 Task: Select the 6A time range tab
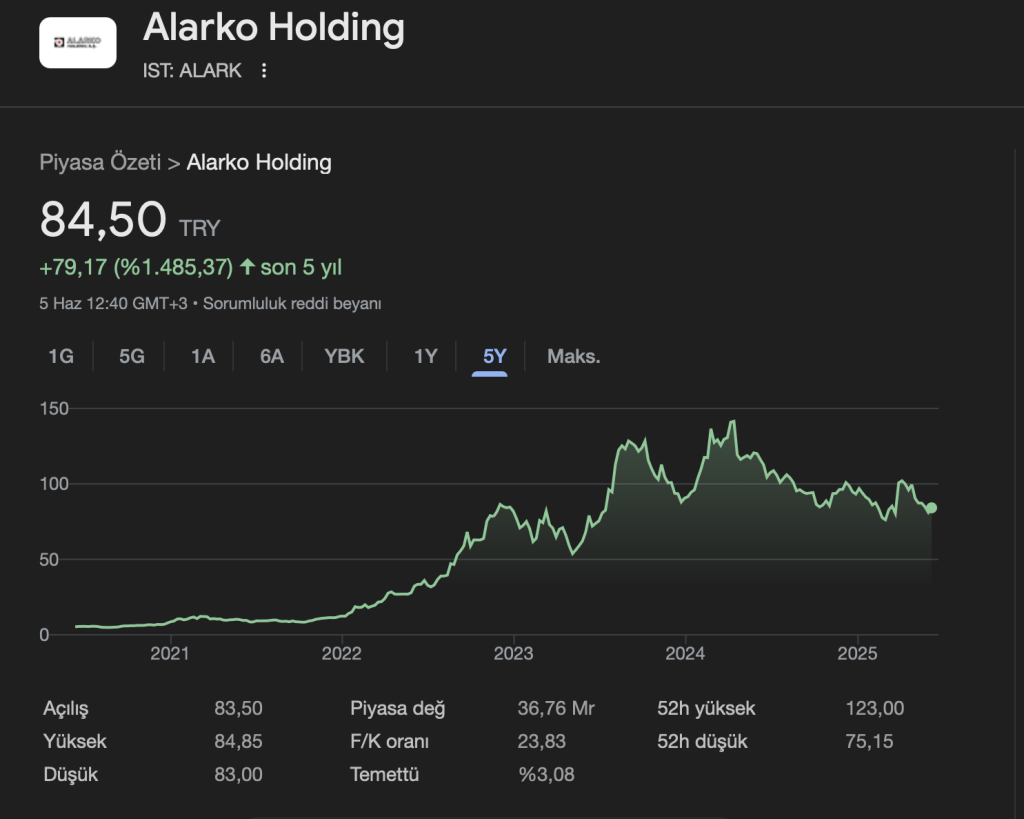[x=272, y=356]
